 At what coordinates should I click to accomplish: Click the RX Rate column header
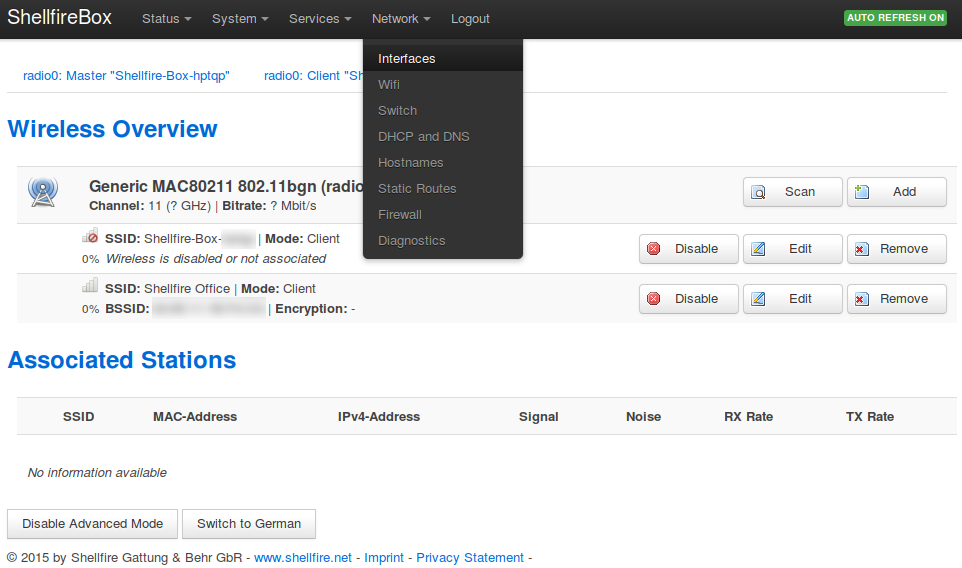click(x=748, y=416)
